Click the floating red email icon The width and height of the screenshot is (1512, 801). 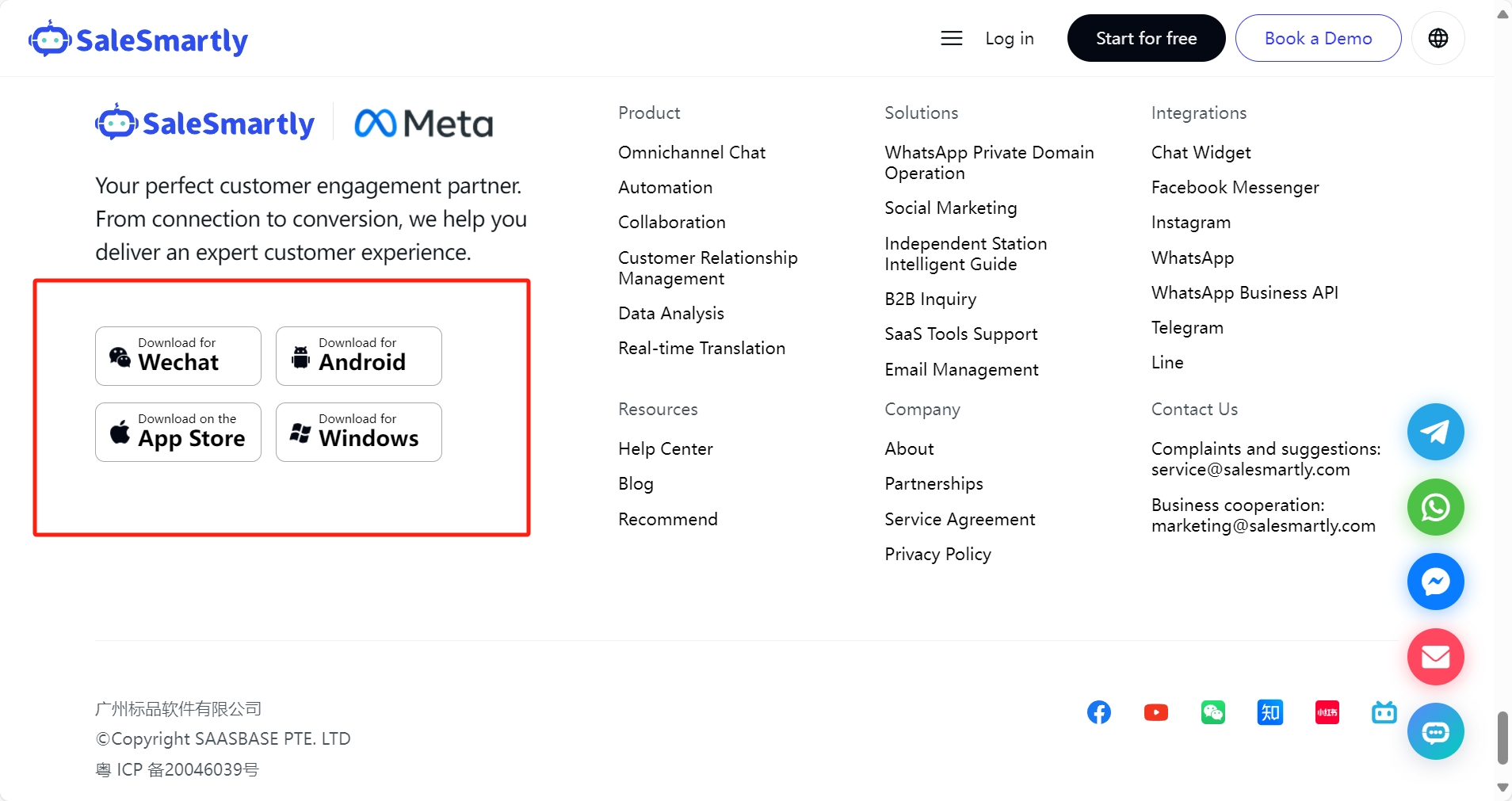[1435, 657]
